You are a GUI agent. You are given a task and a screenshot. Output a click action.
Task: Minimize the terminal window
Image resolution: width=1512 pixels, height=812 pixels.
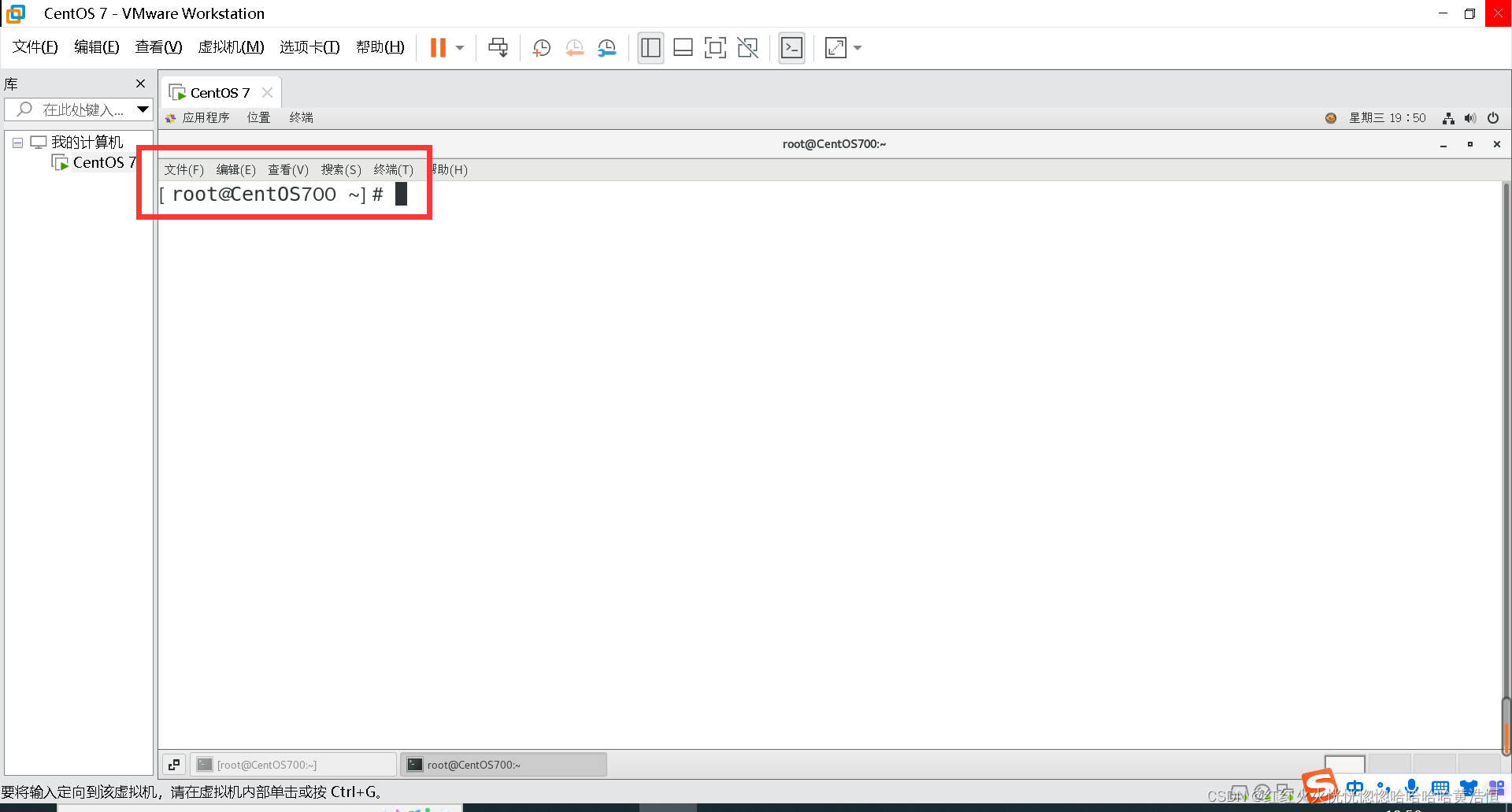[x=1443, y=145]
